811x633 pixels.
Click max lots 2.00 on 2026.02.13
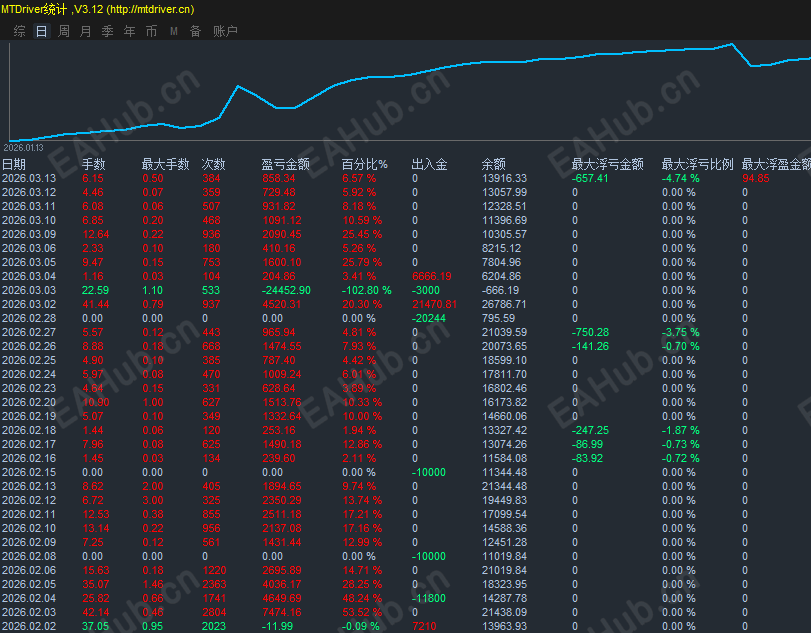pyautogui.click(x=153, y=486)
